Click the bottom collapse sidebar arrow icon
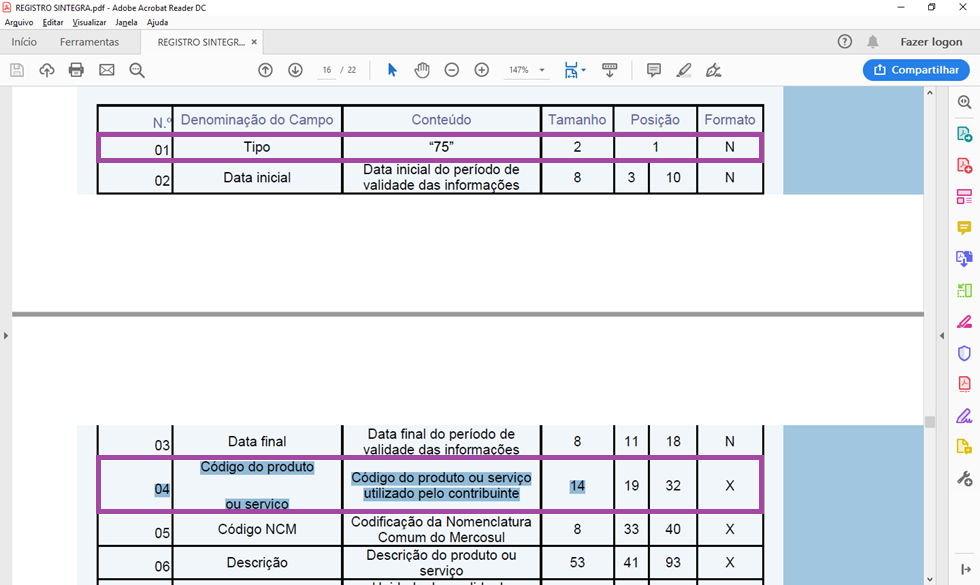Image resolution: width=980 pixels, height=585 pixels. tap(965, 569)
